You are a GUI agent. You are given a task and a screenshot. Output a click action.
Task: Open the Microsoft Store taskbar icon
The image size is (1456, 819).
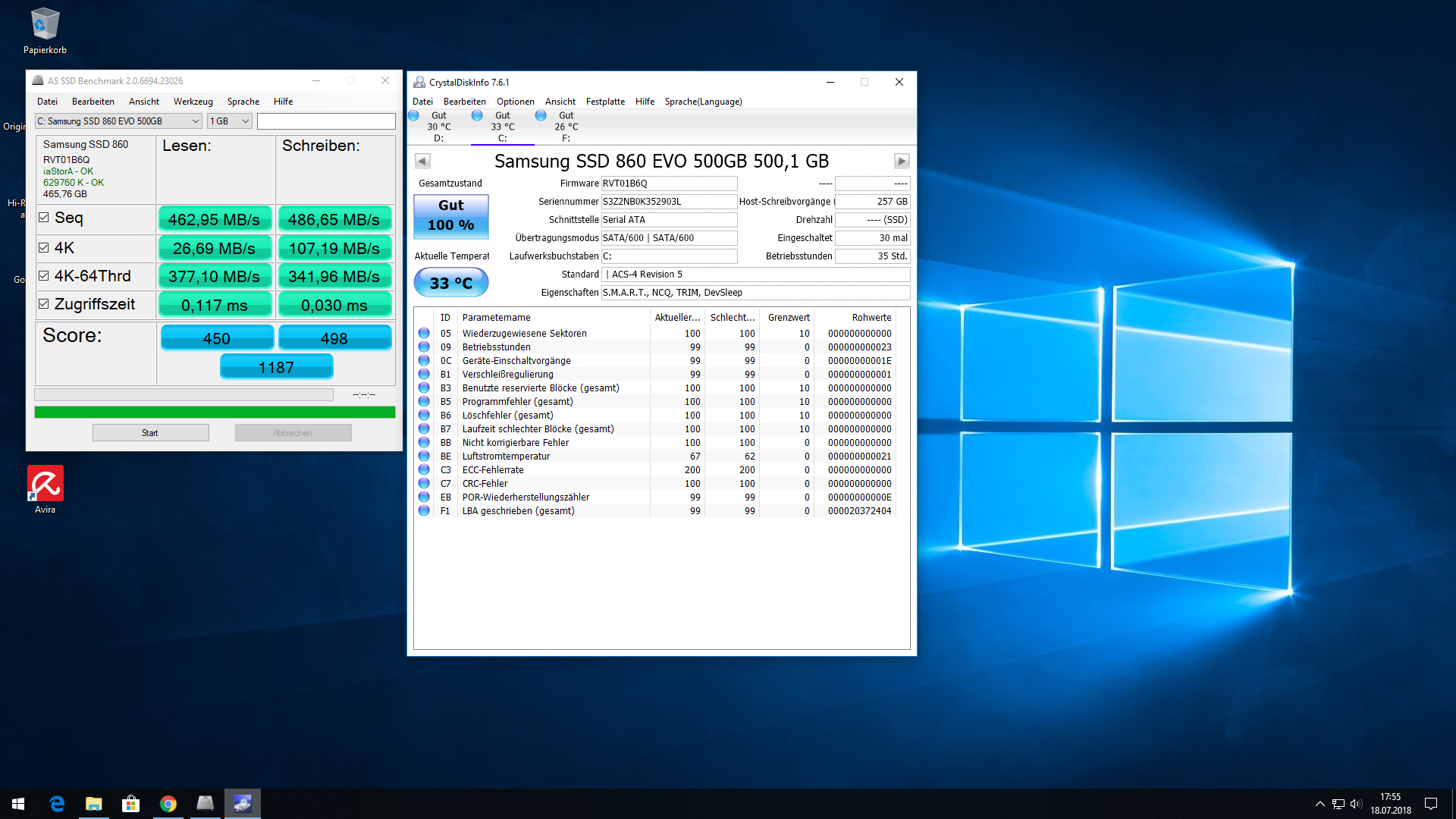pos(131,803)
